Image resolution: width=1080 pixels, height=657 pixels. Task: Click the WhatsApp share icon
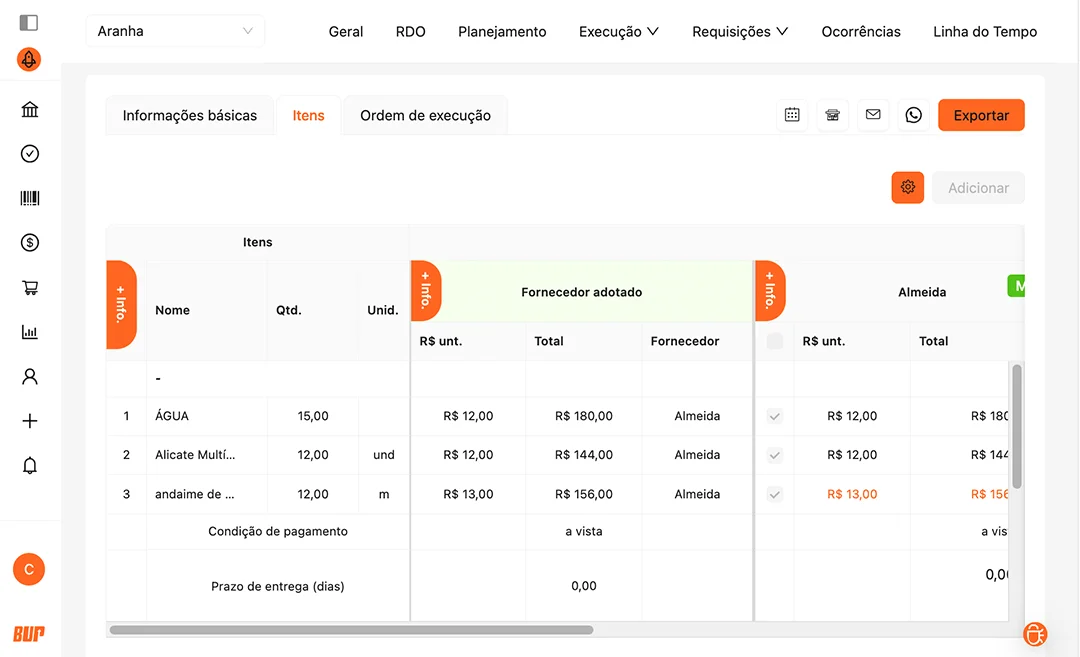click(x=913, y=115)
